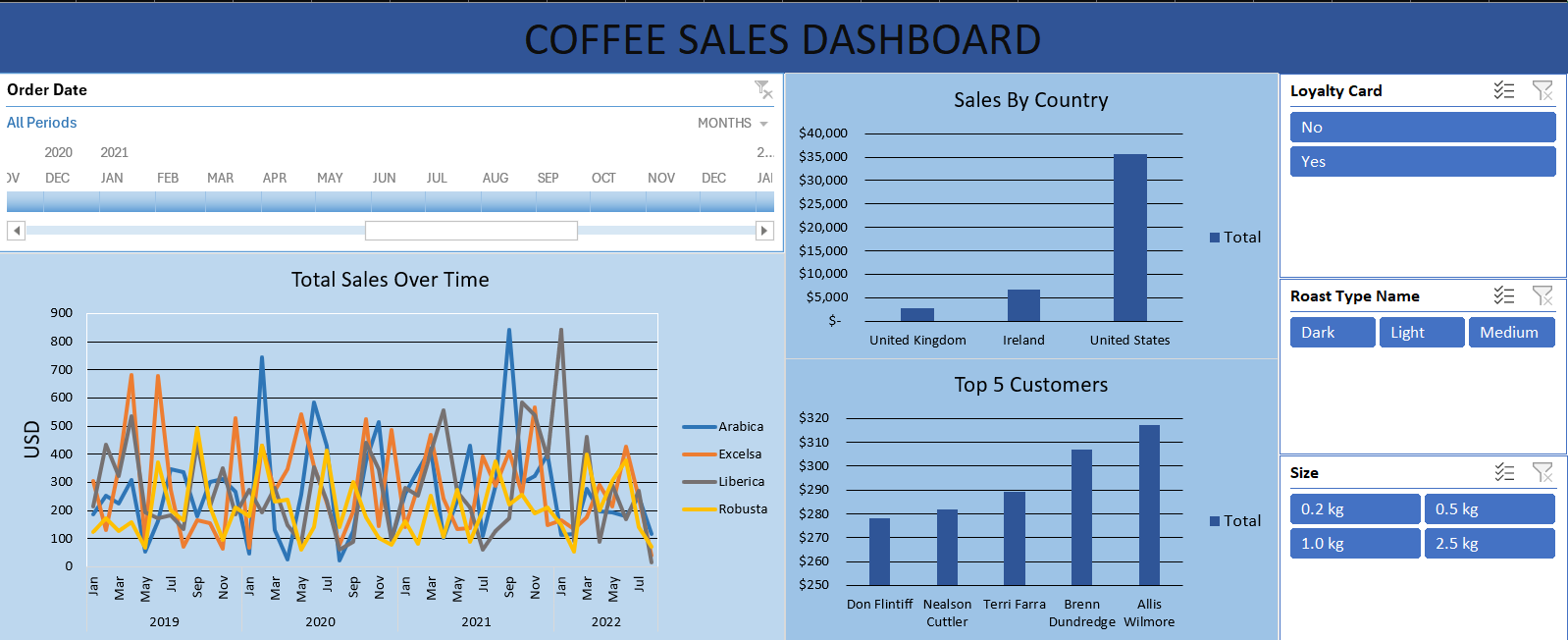Clear filter on Loyalty Card slicer
This screenshot has width=1568, height=640.
[x=1542, y=91]
